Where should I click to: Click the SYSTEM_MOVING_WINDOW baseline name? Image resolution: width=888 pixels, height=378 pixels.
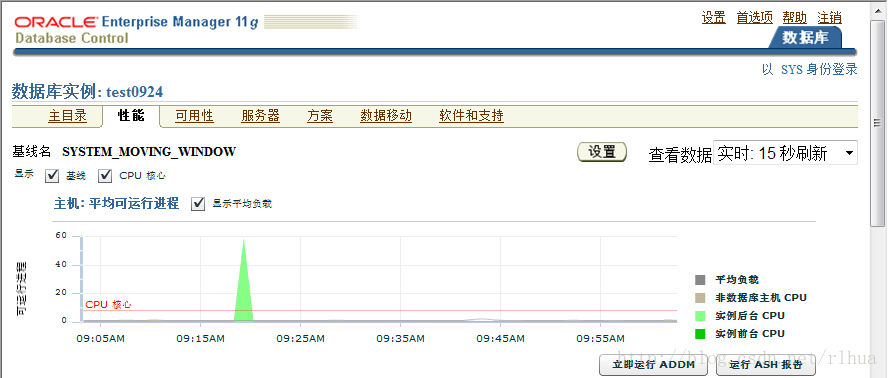[149, 152]
